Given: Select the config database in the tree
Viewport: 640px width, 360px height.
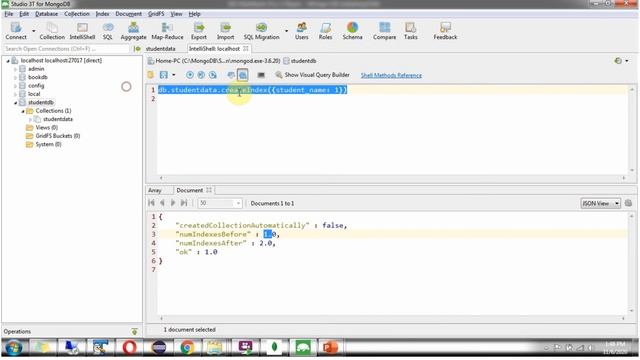Looking at the screenshot, I should [x=36, y=86].
